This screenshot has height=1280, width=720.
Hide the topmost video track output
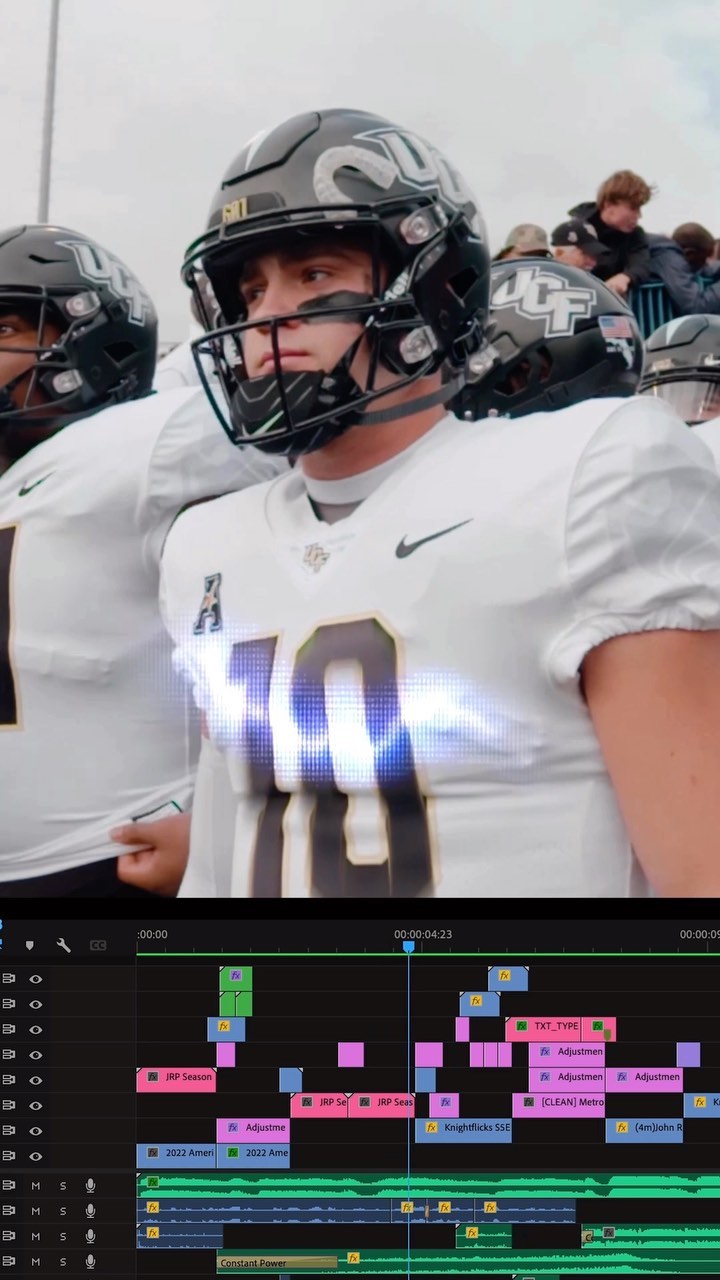[x=36, y=979]
